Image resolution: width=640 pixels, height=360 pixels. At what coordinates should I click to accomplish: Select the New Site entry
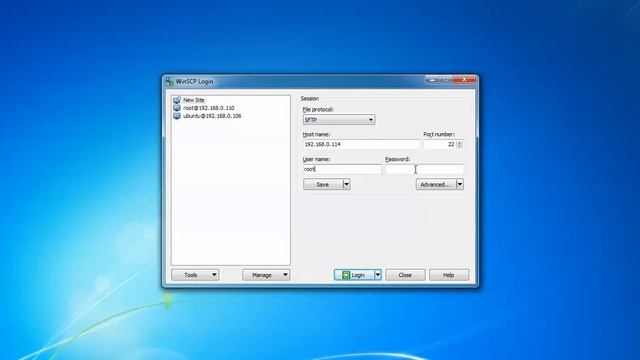click(193, 100)
